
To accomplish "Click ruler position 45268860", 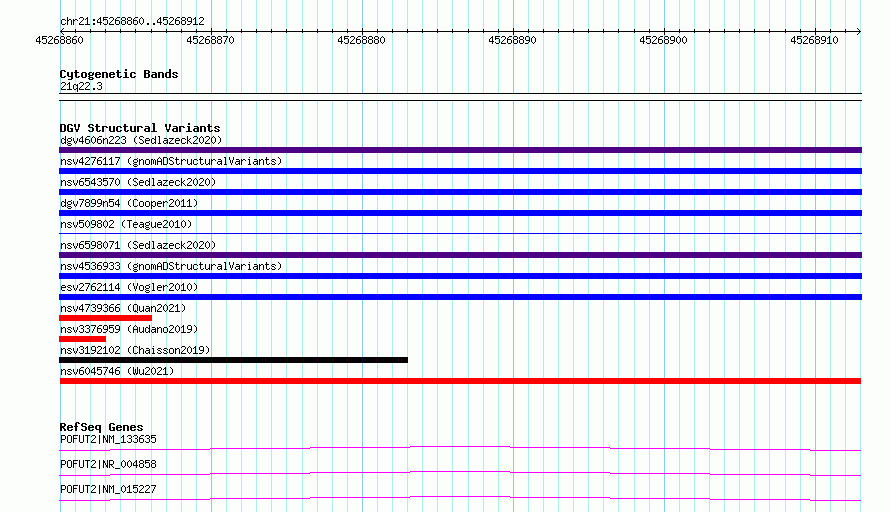I will 60,40.
